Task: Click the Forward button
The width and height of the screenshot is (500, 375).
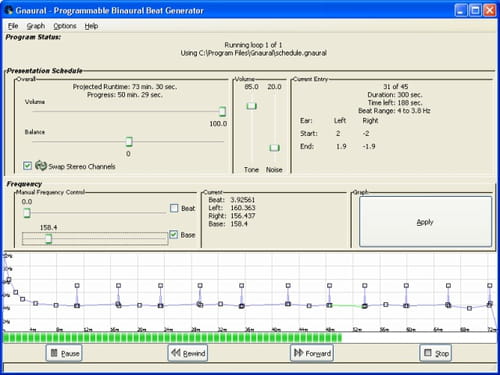Action: 312,353
